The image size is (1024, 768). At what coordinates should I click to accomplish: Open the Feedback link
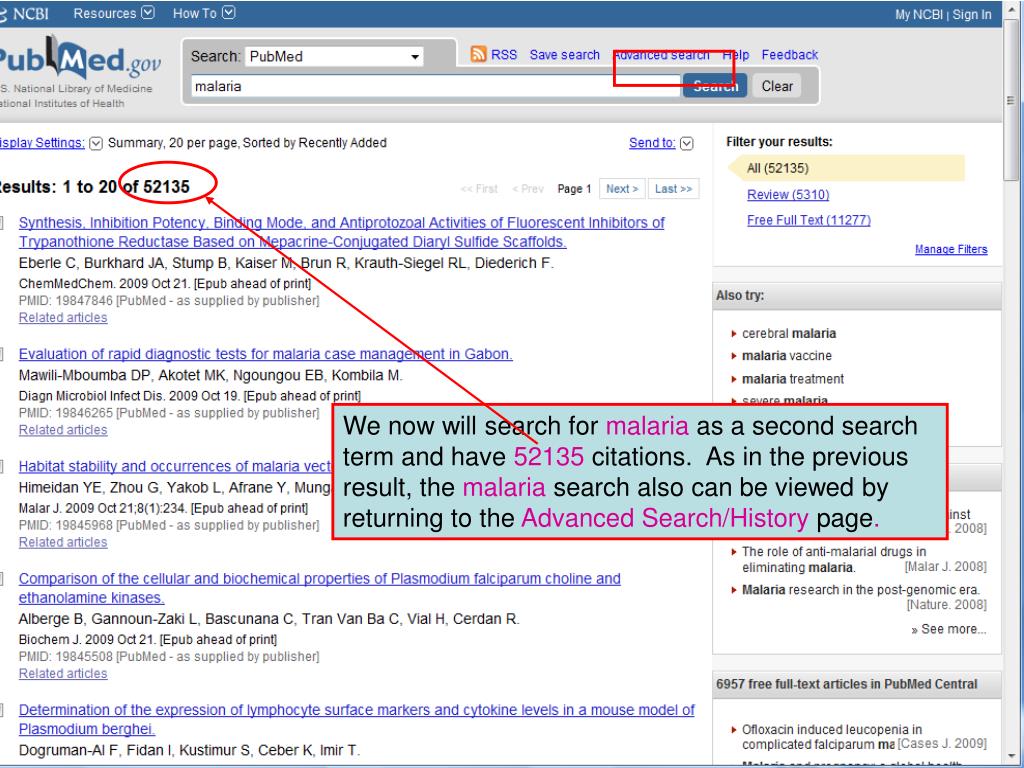[790, 55]
